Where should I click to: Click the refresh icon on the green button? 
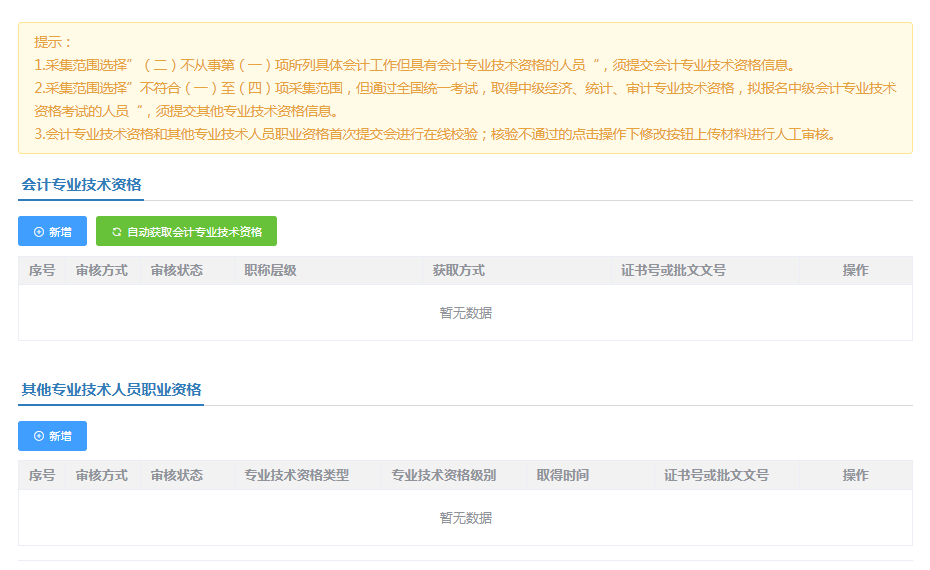pos(116,232)
